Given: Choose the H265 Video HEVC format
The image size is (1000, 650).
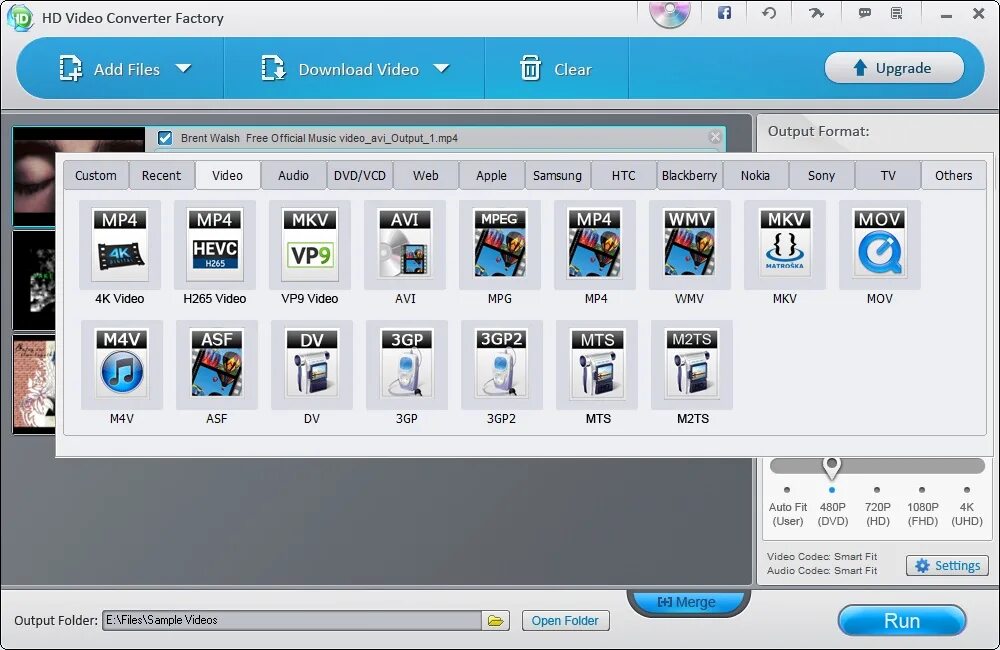Looking at the screenshot, I should point(215,245).
